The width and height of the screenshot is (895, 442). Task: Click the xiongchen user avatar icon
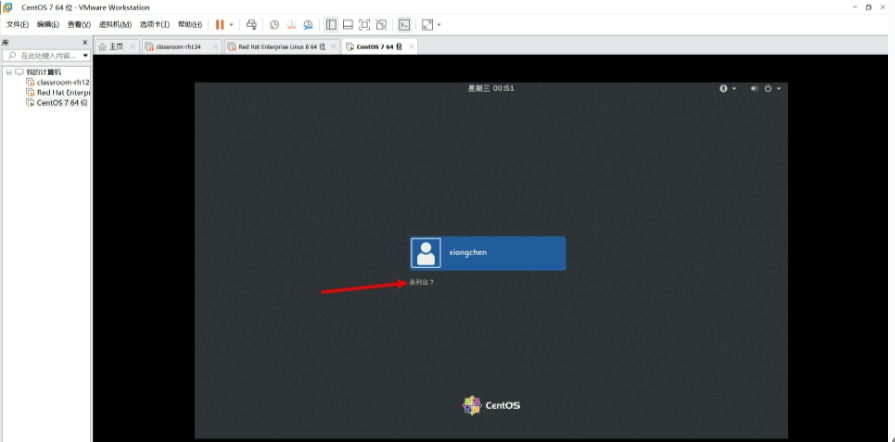pos(426,253)
